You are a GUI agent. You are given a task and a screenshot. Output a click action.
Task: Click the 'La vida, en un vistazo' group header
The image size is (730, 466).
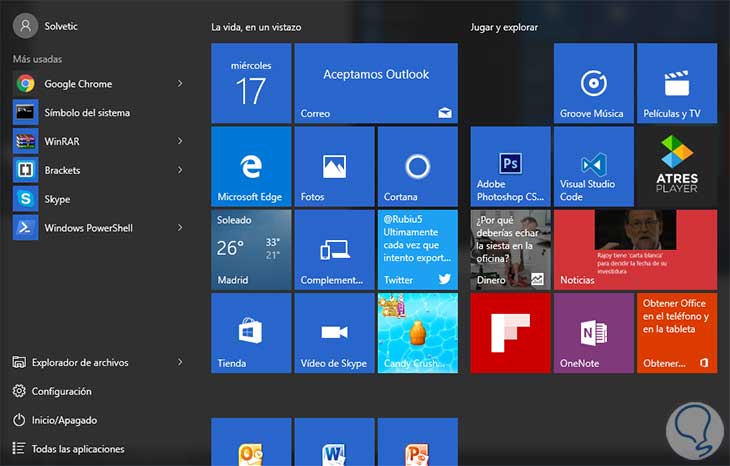[256, 27]
